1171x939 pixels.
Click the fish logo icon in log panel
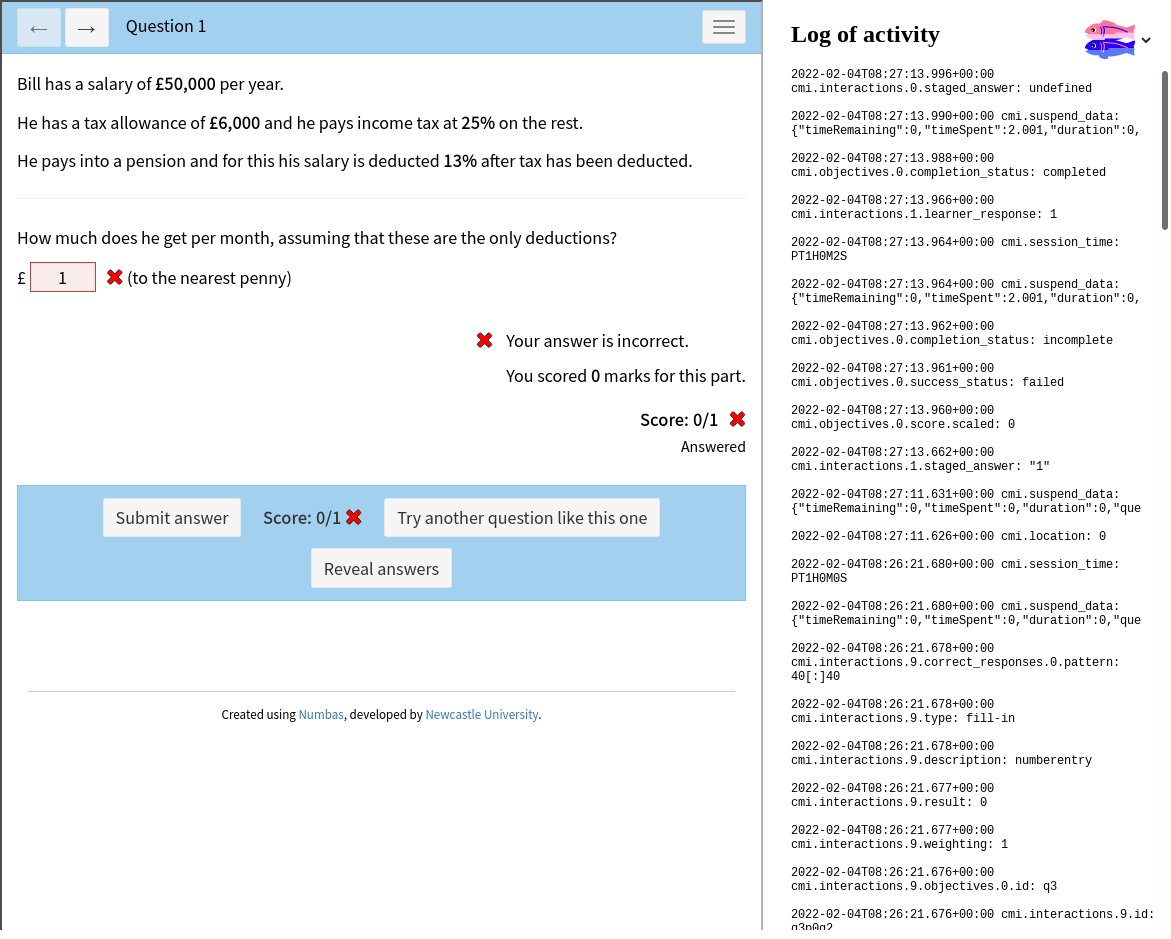coord(1109,39)
